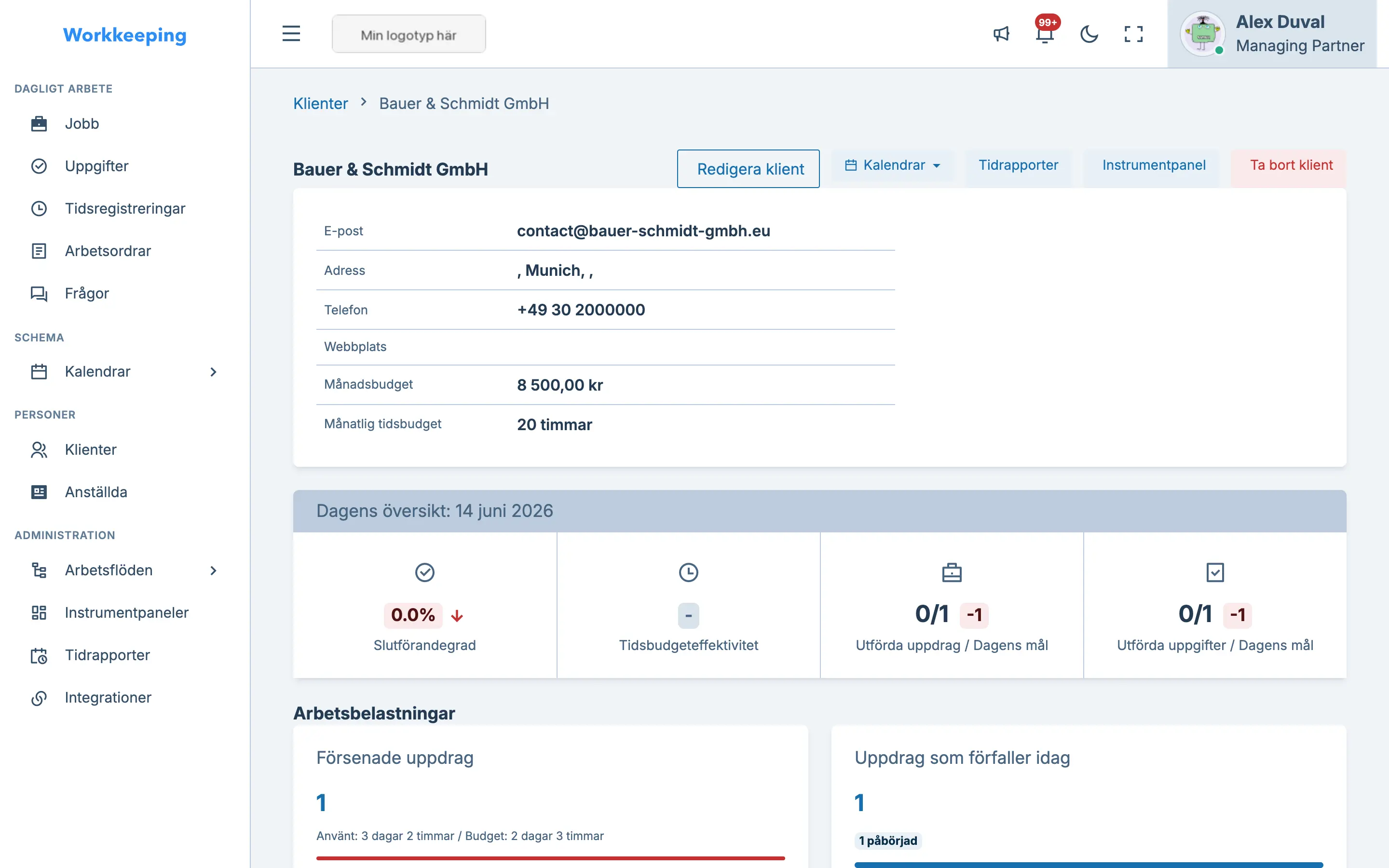Click the Arbetsordrar document sidebar icon

pyautogui.click(x=39, y=251)
